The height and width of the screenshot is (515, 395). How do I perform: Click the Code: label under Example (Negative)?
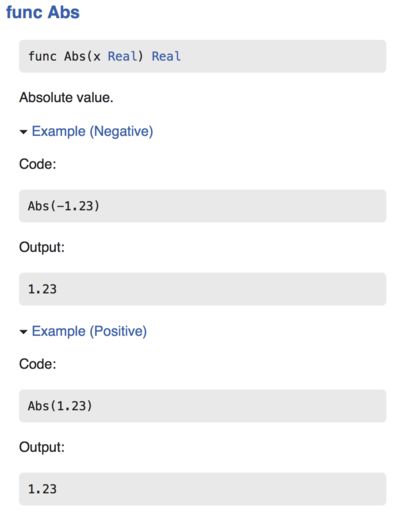(38, 164)
